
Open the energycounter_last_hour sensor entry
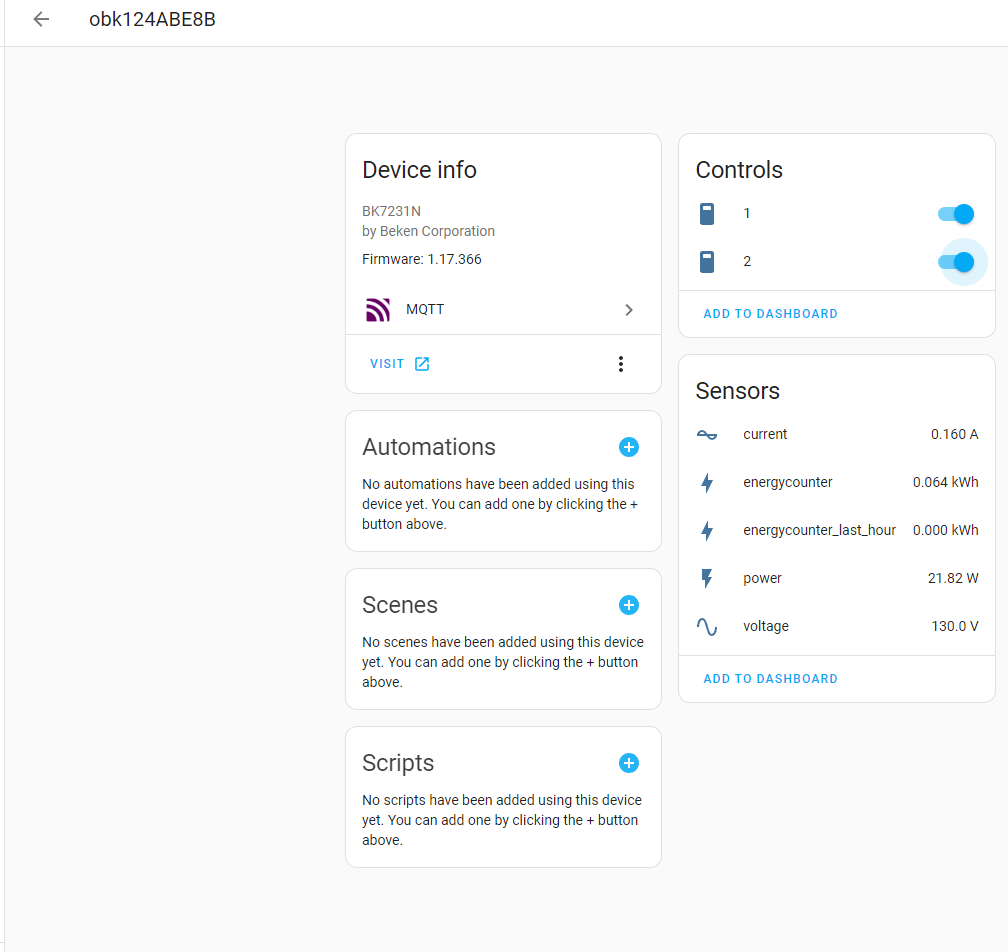(837, 530)
